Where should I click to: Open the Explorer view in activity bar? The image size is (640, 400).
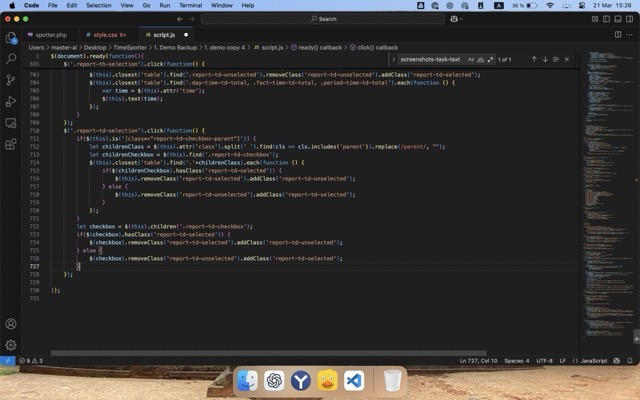coord(11,38)
